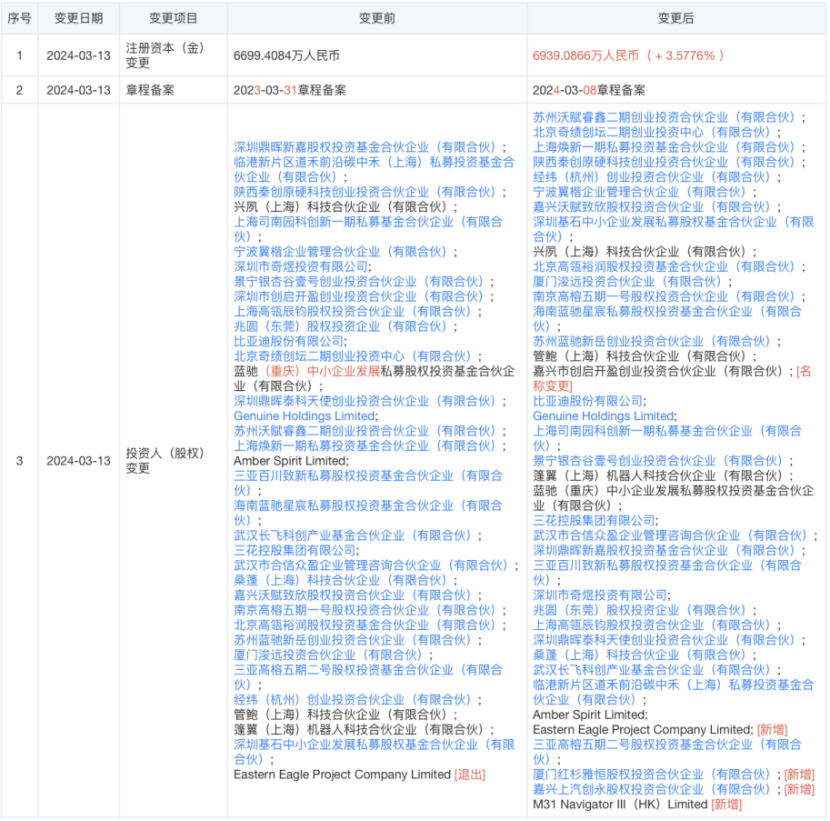The height and width of the screenshot is (821, 830).
Task: Select the 变更日期 column header
Action: 78,19
